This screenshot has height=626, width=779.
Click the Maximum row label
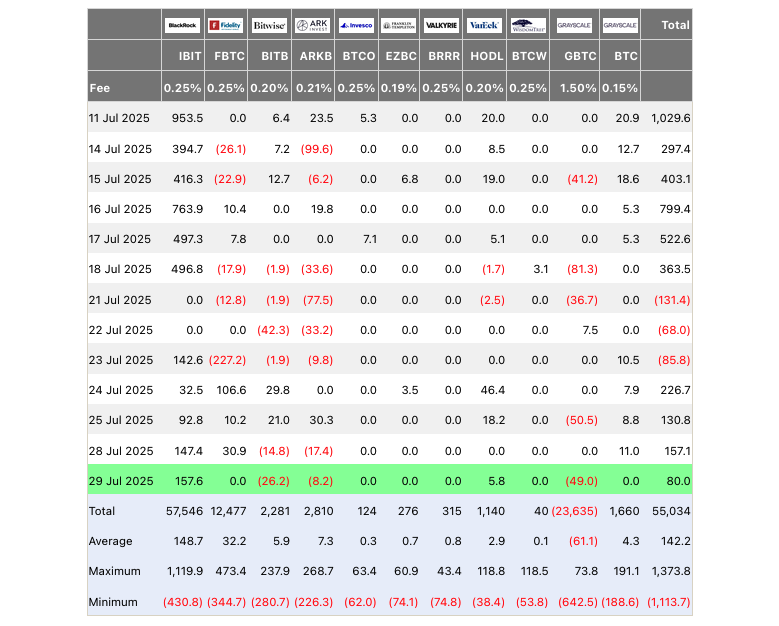click(114, 571)
